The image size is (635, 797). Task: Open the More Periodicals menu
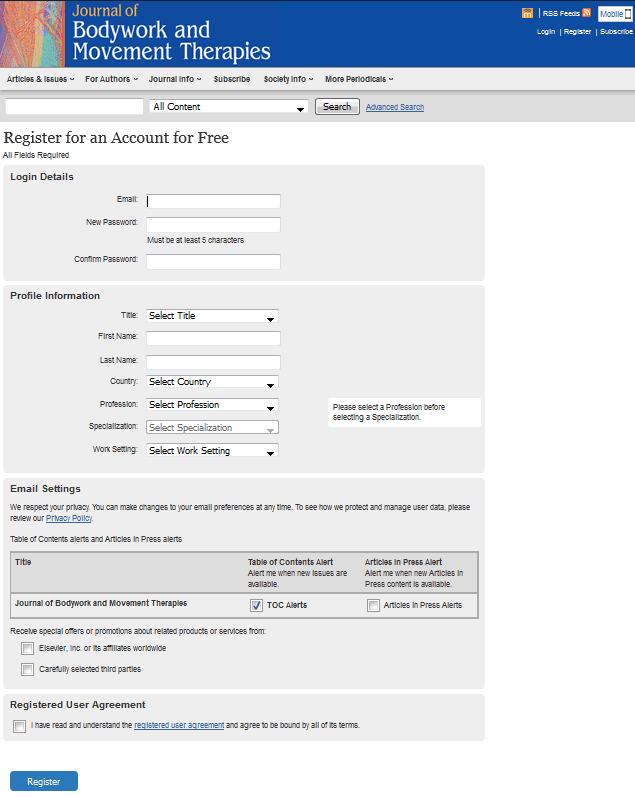[359, 79]
